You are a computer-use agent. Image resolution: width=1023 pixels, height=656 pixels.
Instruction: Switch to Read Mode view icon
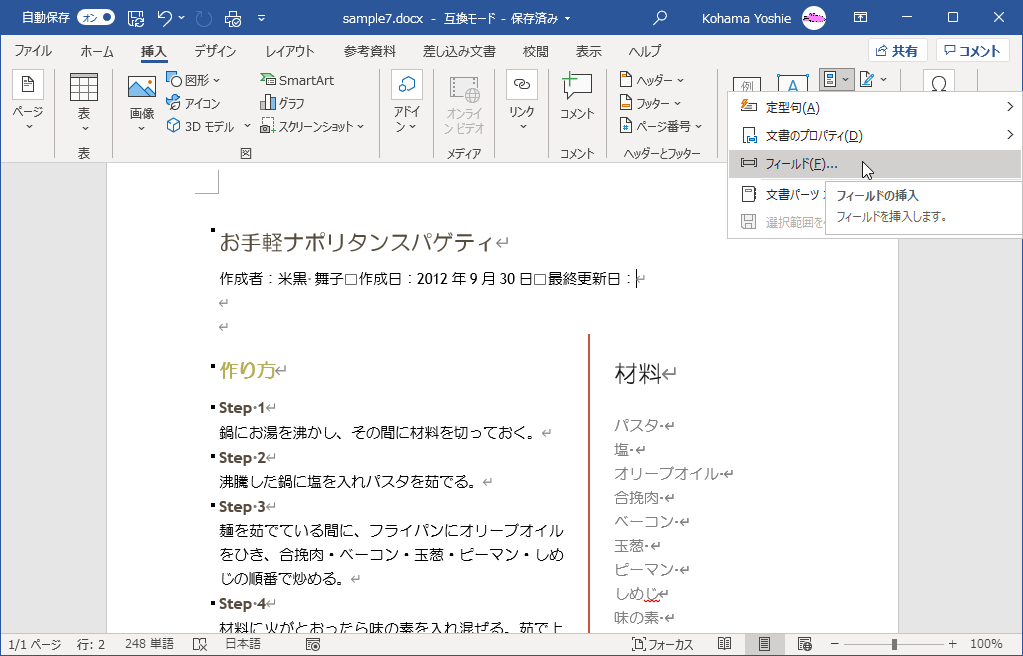tap(724, 644)
